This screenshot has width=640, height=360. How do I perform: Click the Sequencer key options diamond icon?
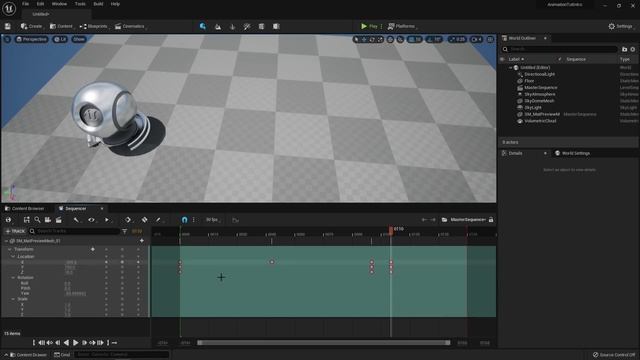click(128, 220)
